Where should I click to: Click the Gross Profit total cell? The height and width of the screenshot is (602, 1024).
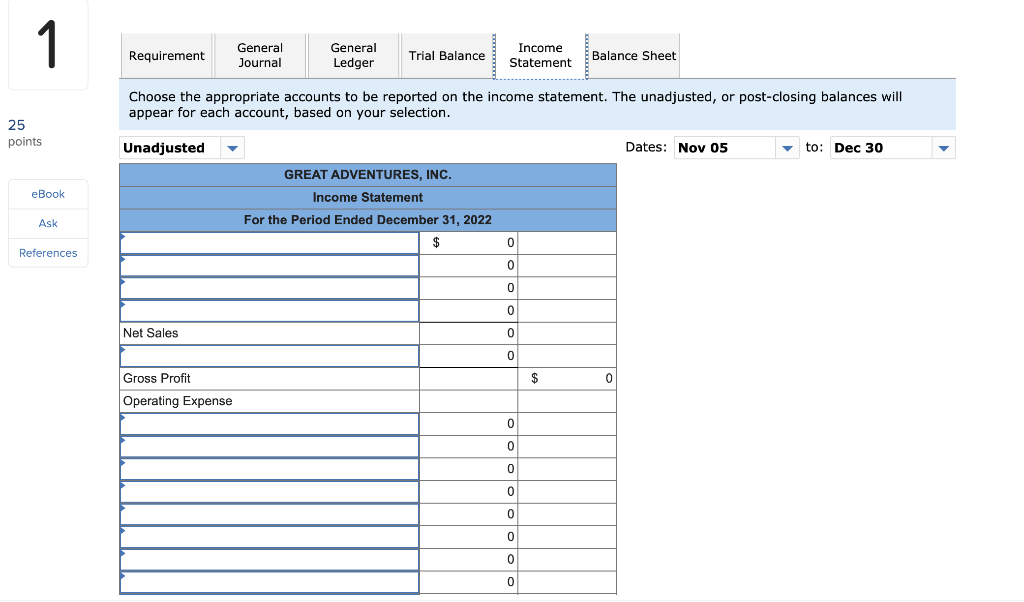click(x=567, y=378)
